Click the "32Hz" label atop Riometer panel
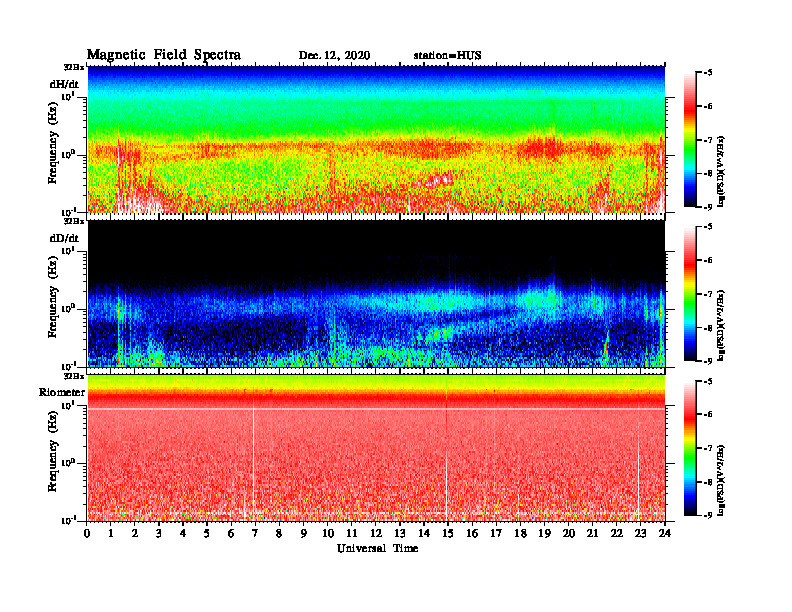792x612 pixels. coord(74,376)
